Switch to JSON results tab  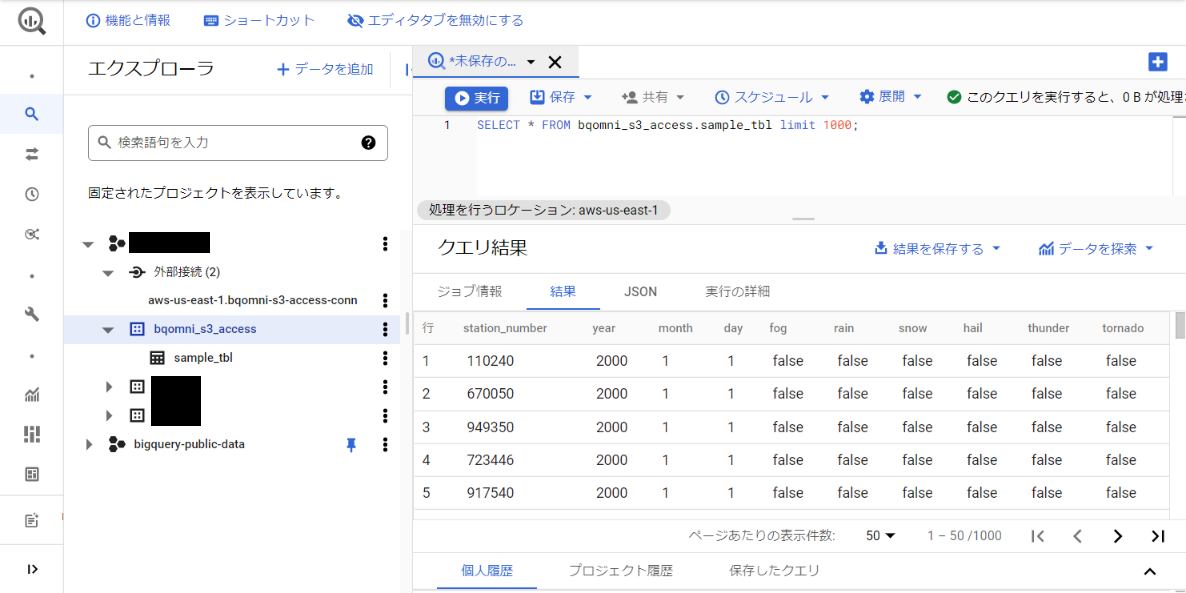641,292
